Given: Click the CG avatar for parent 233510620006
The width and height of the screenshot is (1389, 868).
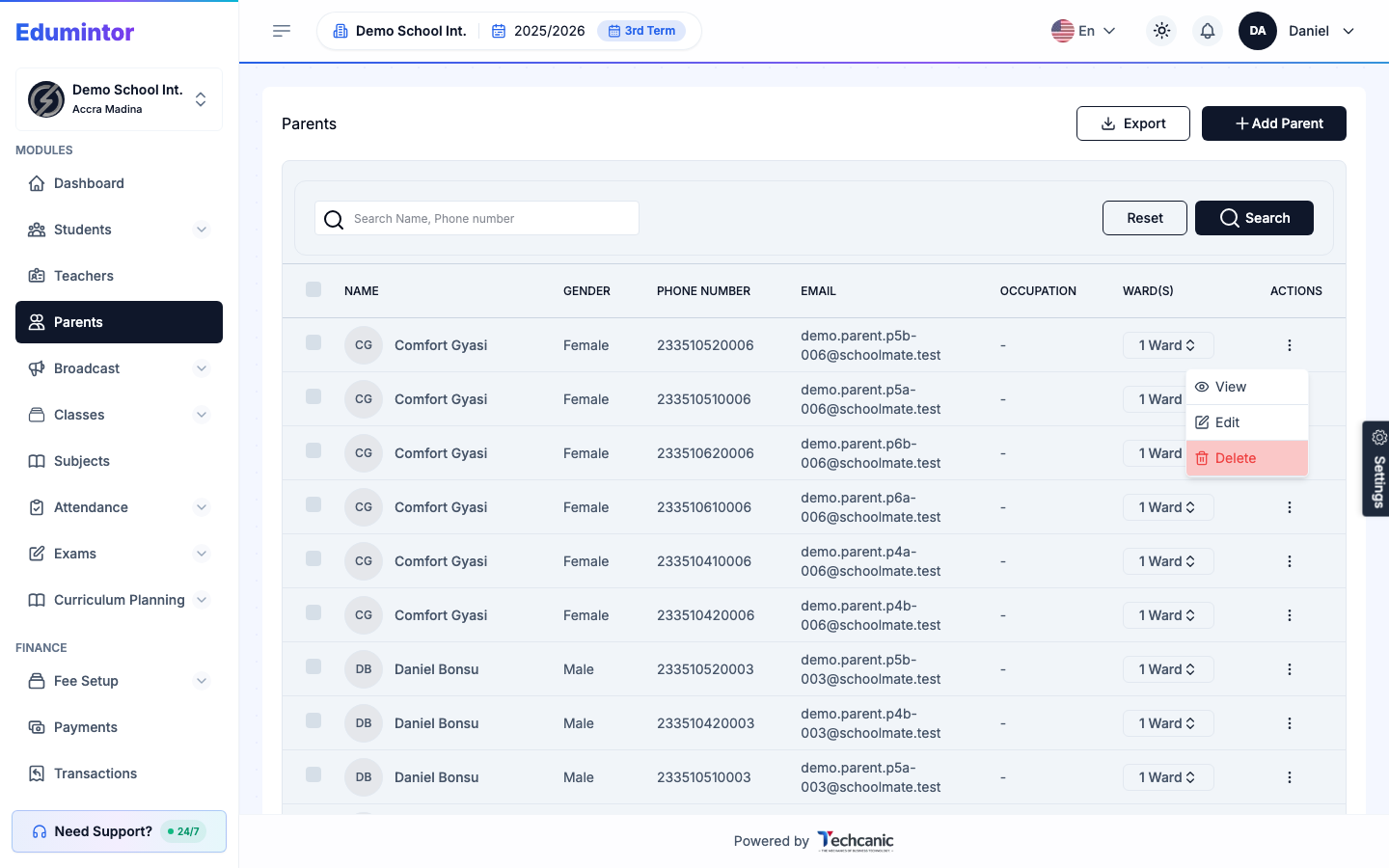Looking at the screenshot, I should tap(364, 453).
